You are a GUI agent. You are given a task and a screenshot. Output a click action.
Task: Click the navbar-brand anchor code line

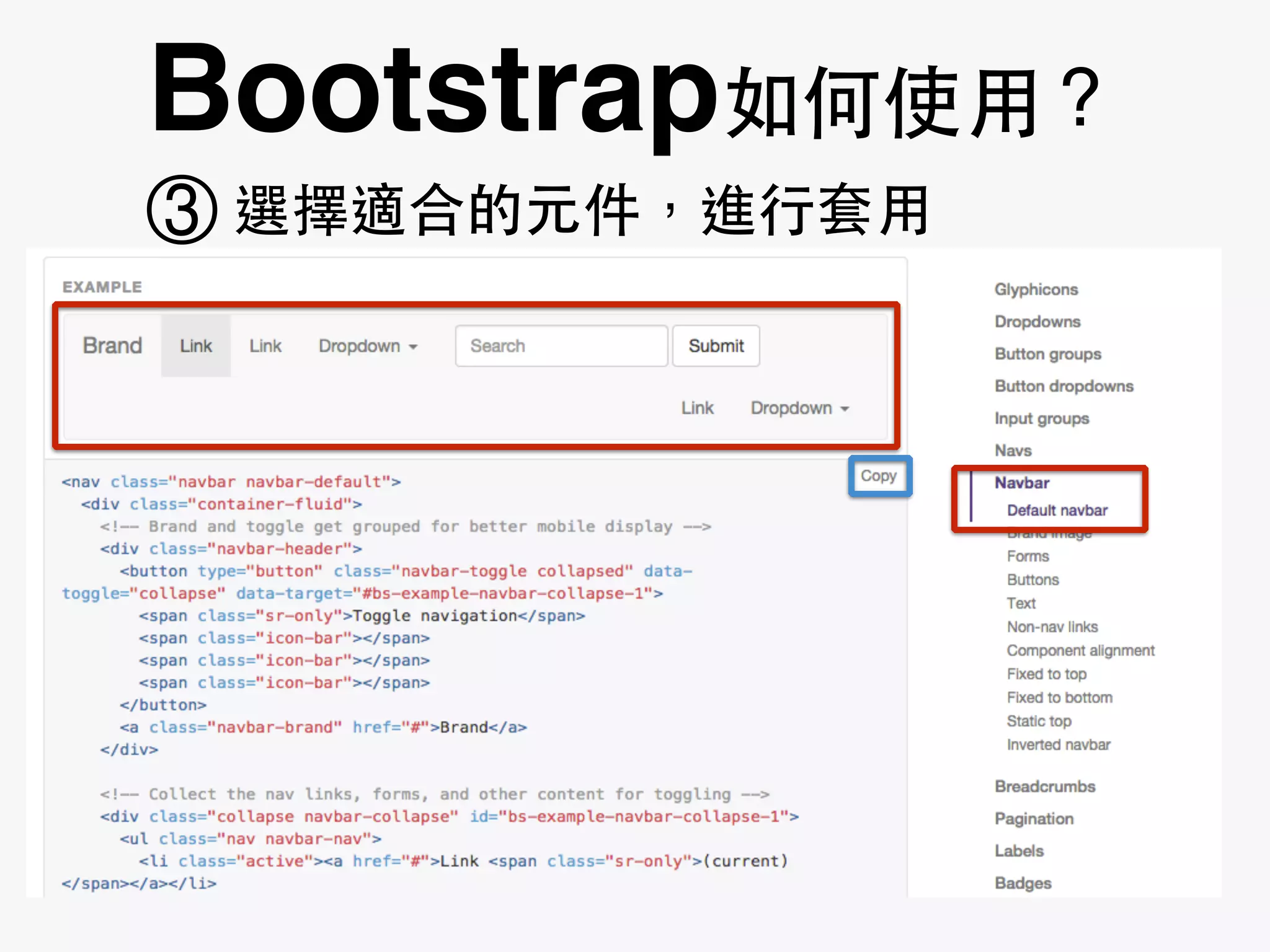point(323,727)
